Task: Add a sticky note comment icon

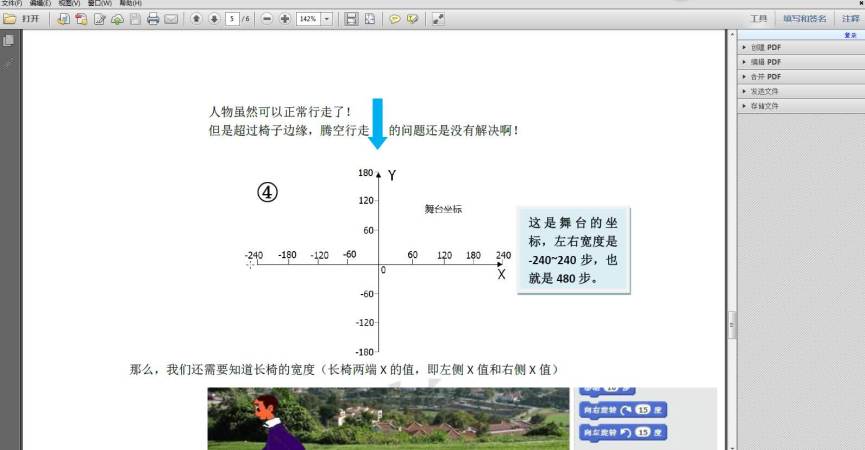Action: [x=394, y=19]
